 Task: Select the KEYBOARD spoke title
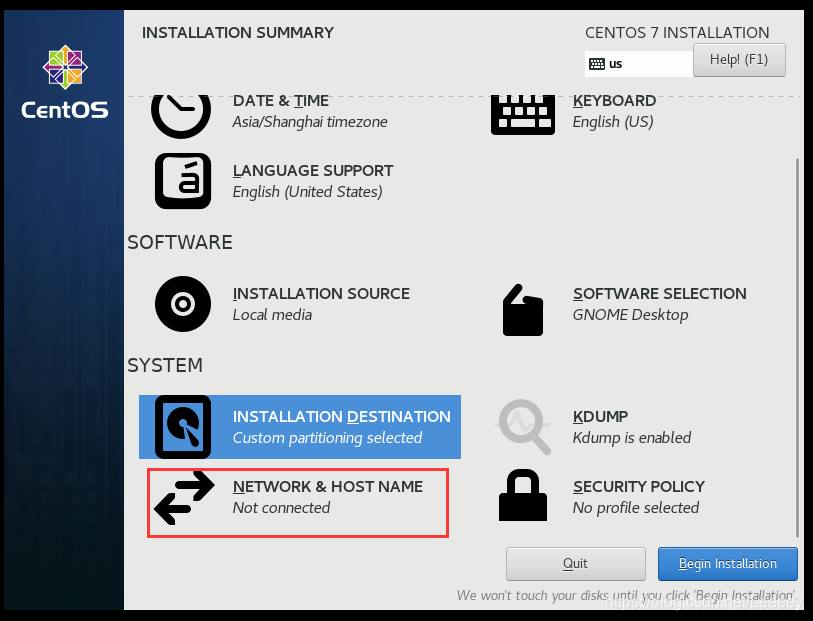pyautogui.click(x=614, y=101)
